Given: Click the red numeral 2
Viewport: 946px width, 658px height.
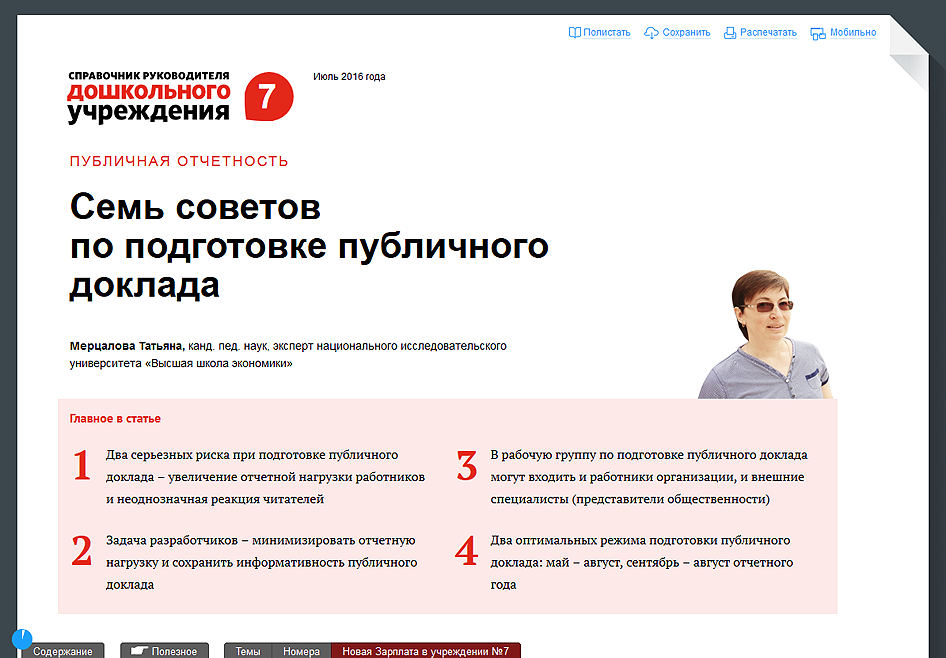Looking at the screenshot, I should click(x=82, y=551).
